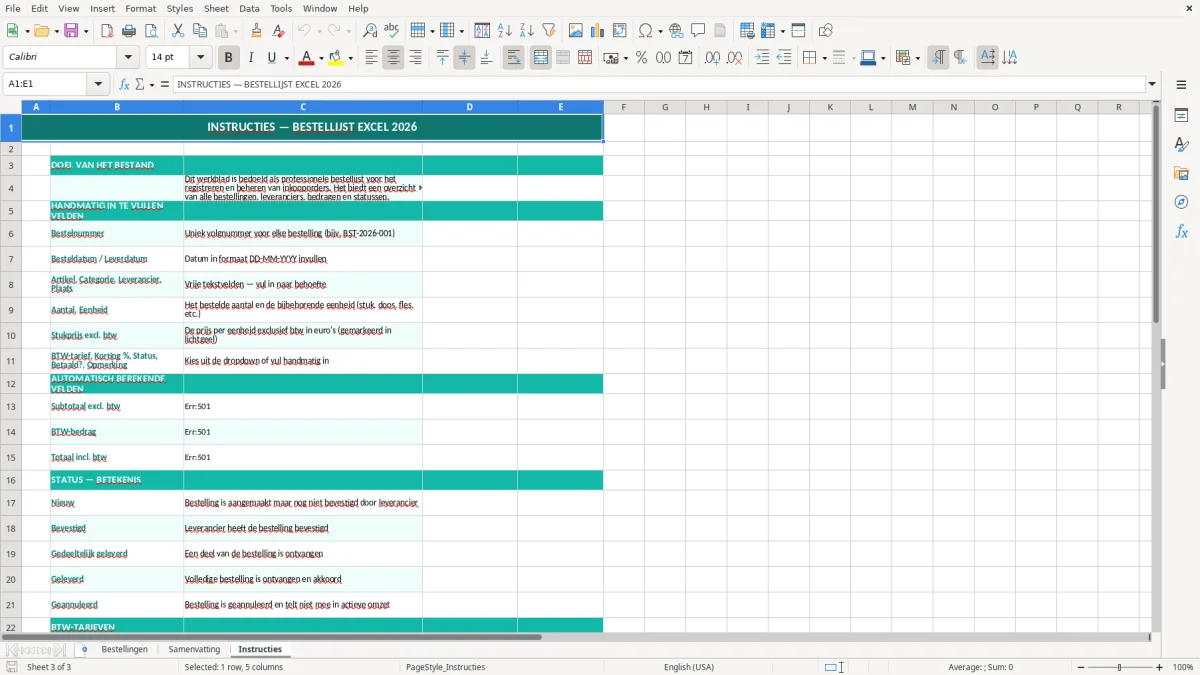
Task: Click the Insert Chart icon
Action: click(x=597, y=31)
